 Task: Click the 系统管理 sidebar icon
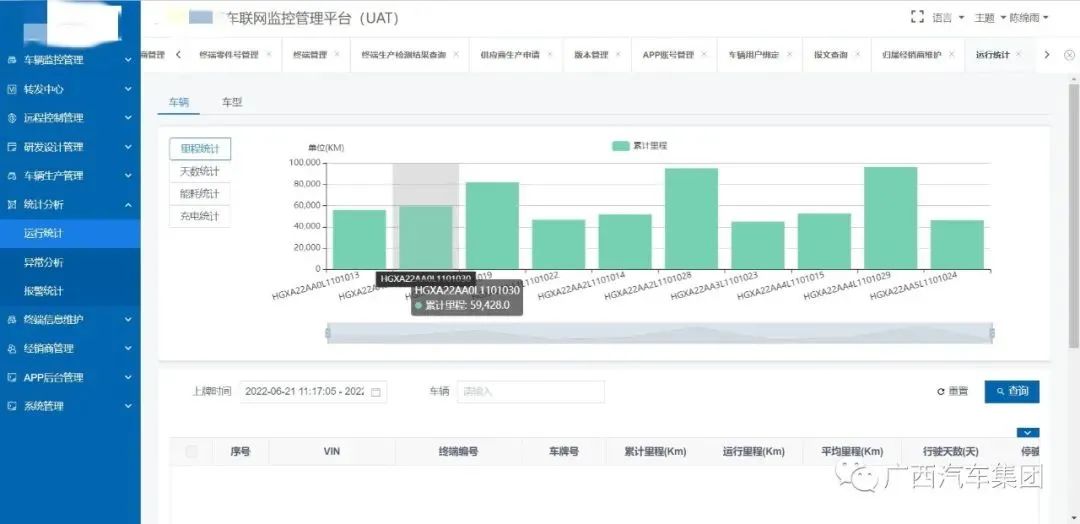pos(12,406)
